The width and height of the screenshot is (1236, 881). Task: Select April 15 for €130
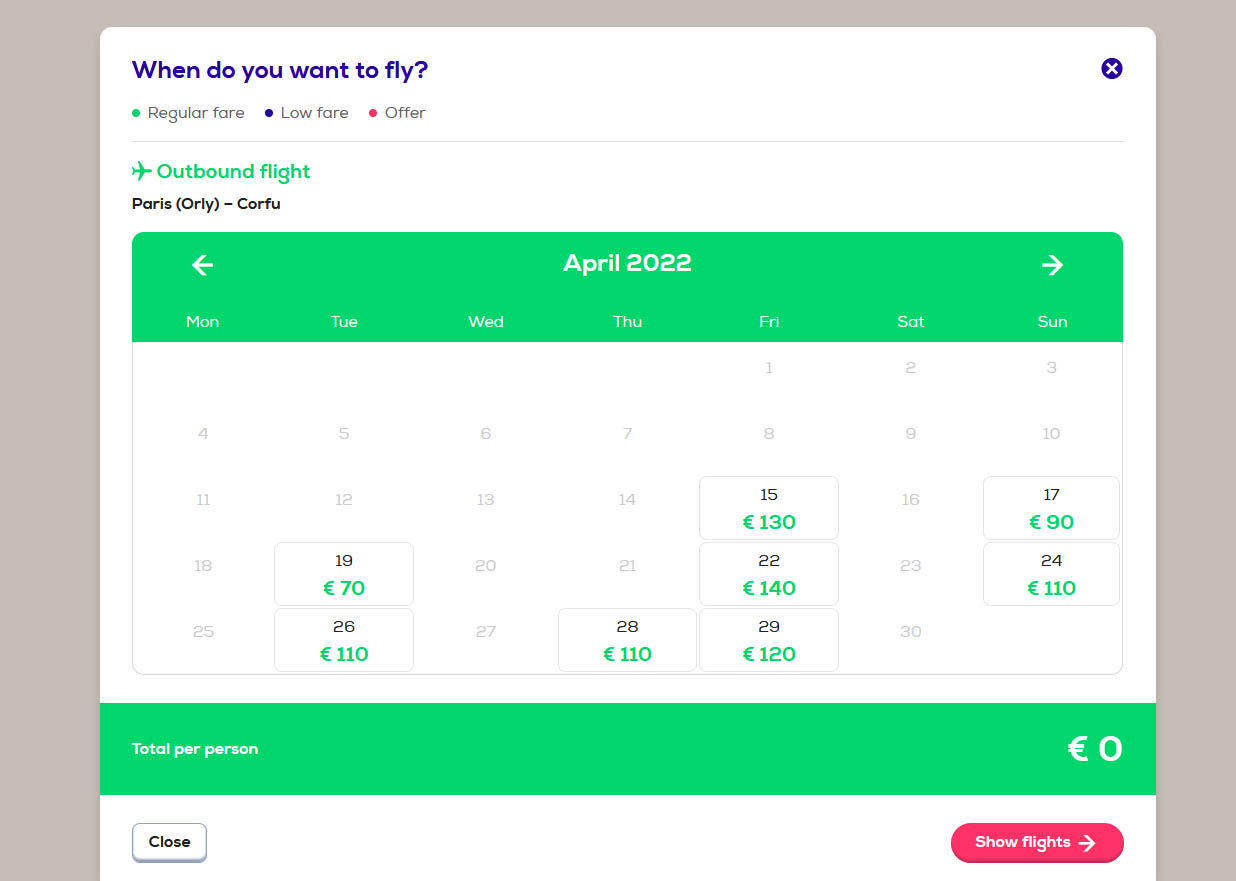769,508
